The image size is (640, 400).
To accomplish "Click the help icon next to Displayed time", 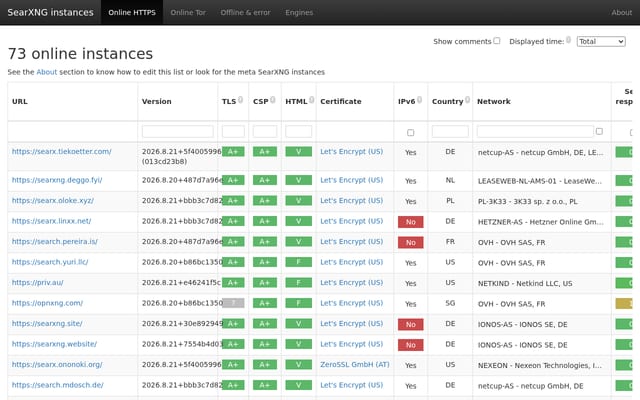I will pyautogui.click(x=568, y=40).
